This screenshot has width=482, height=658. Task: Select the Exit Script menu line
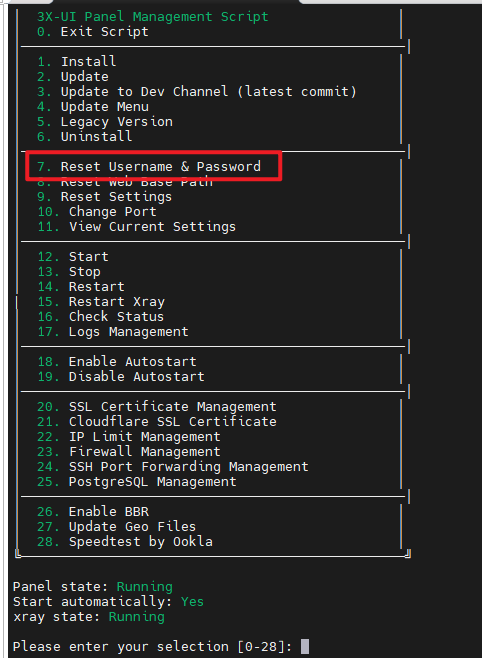point(93,32)
